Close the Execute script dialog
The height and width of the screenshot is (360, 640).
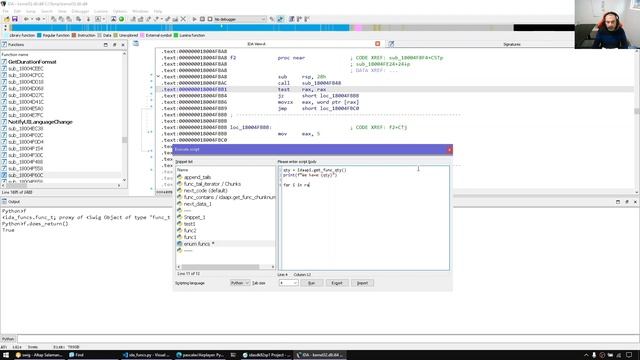coord(449,150)
